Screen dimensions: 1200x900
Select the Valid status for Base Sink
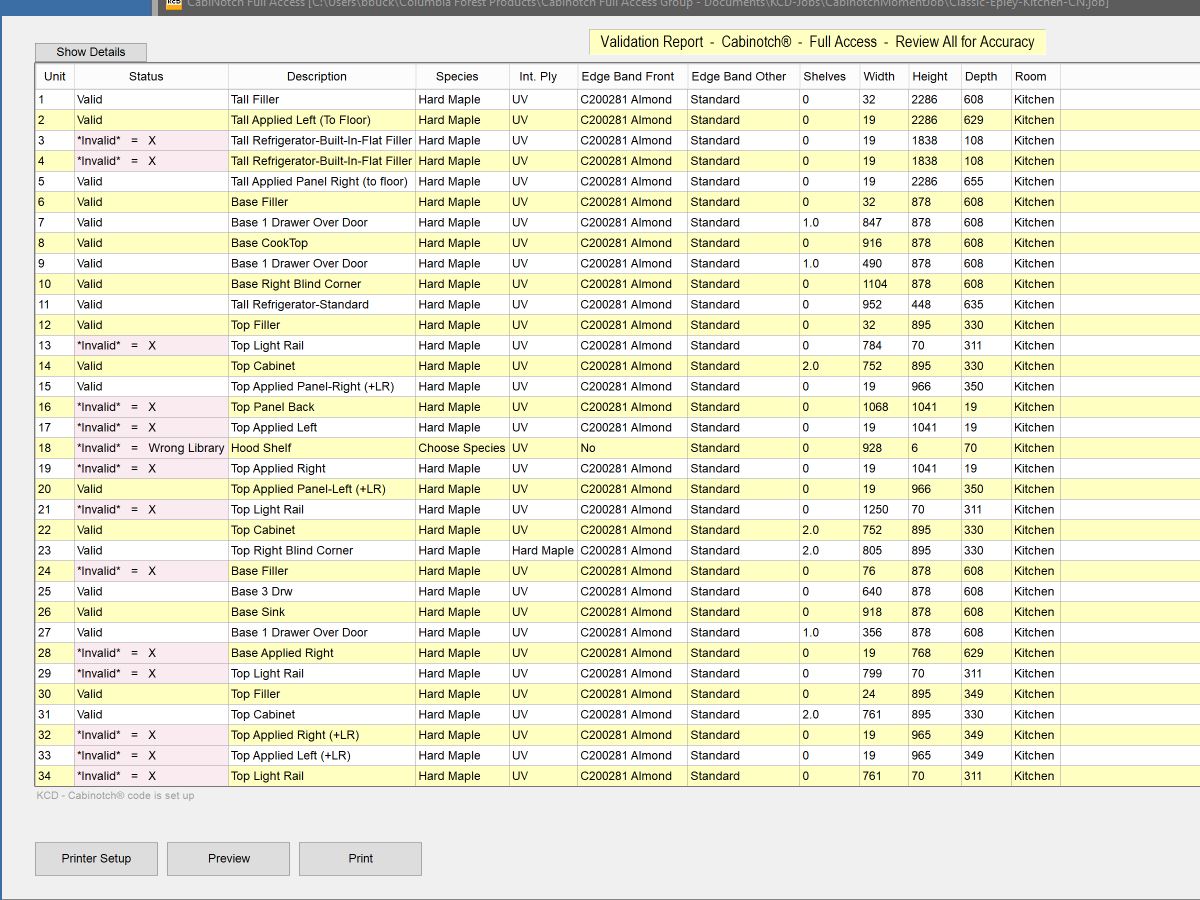[x=151, y=612]
